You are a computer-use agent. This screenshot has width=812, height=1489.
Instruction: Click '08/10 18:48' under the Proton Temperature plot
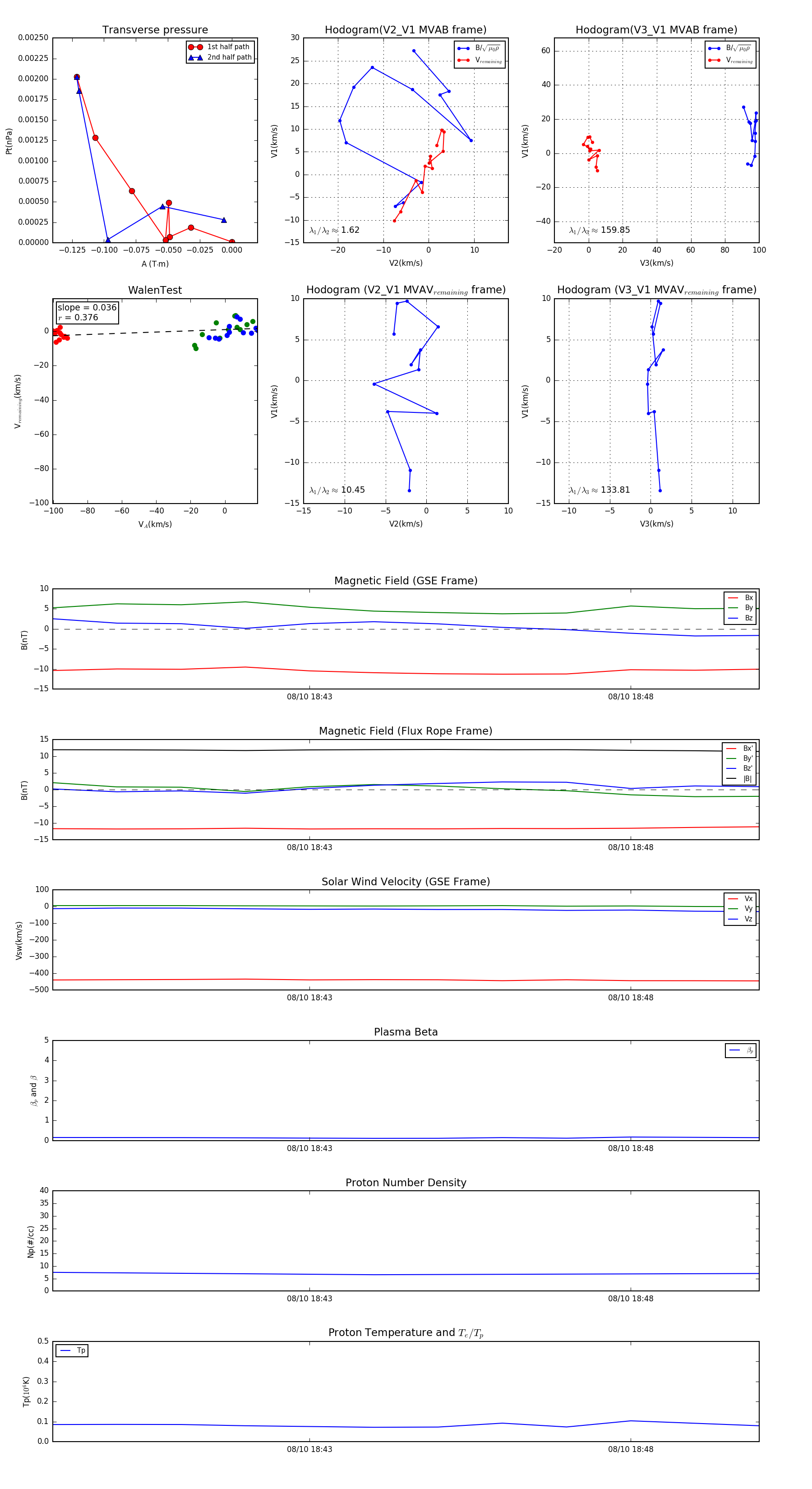(631, 1450)
